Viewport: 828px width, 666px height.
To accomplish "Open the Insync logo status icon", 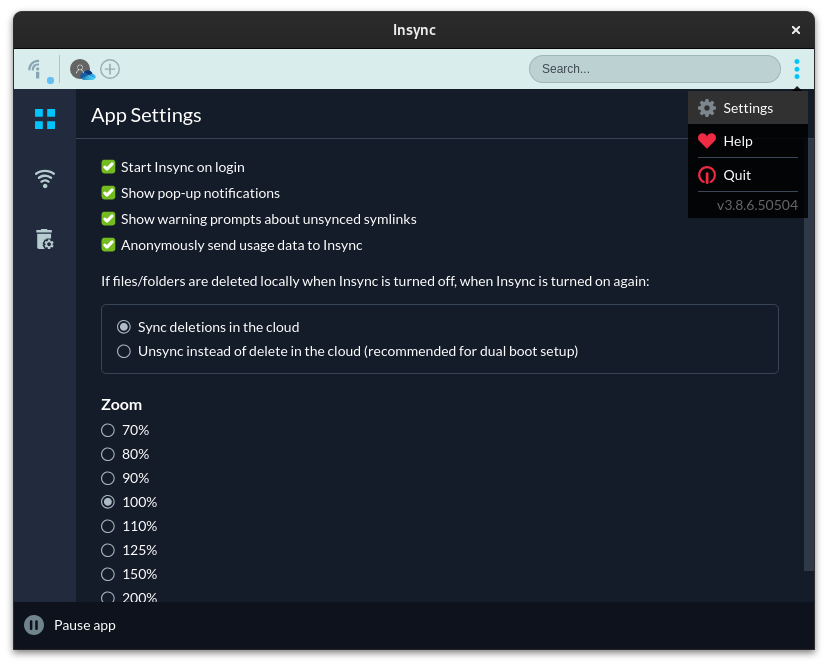I will pyautogui.click(x=35, y=67).
